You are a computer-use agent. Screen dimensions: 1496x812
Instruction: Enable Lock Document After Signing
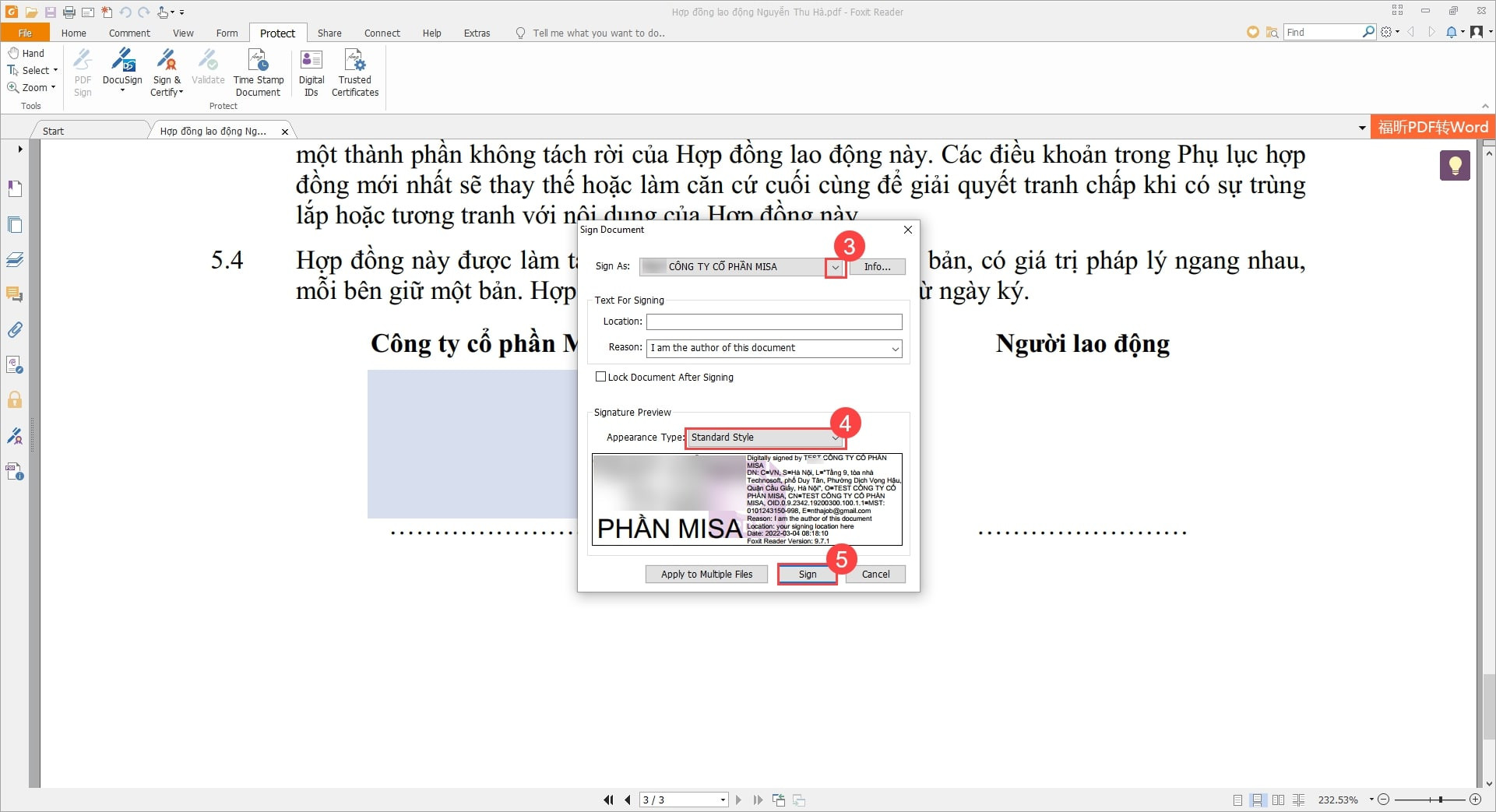click(600, 377)
